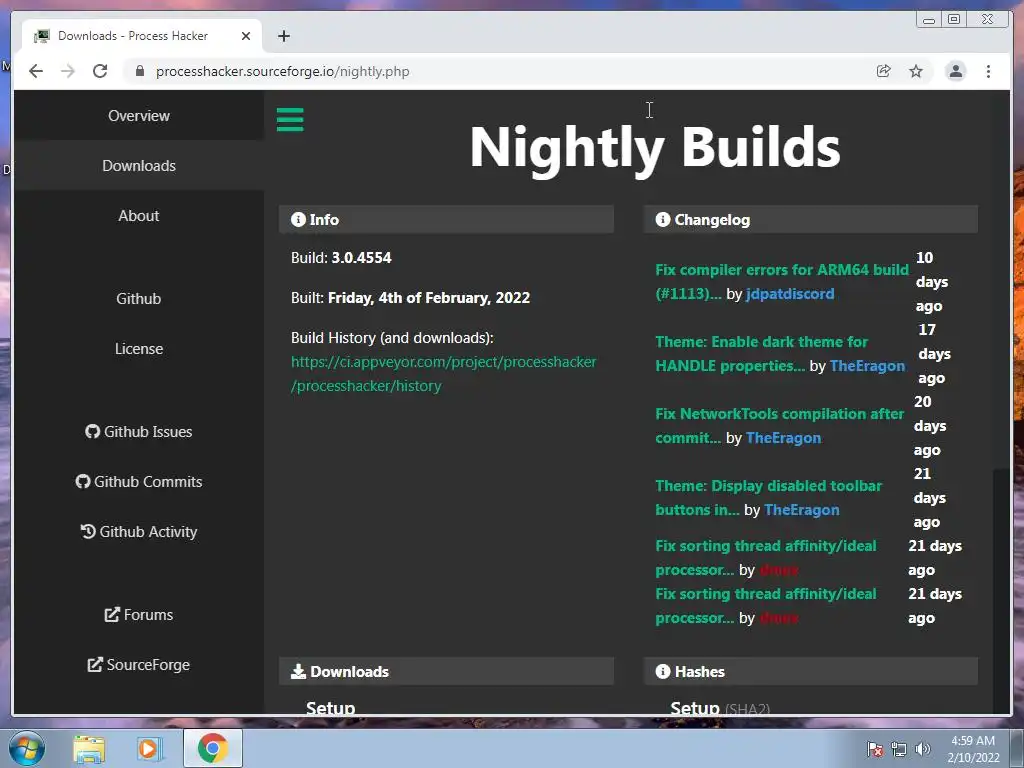This screenshot has height=768, width=1024.
Task: Open the taskbar clock showing 4:59 AM
Action: [973, 749]
